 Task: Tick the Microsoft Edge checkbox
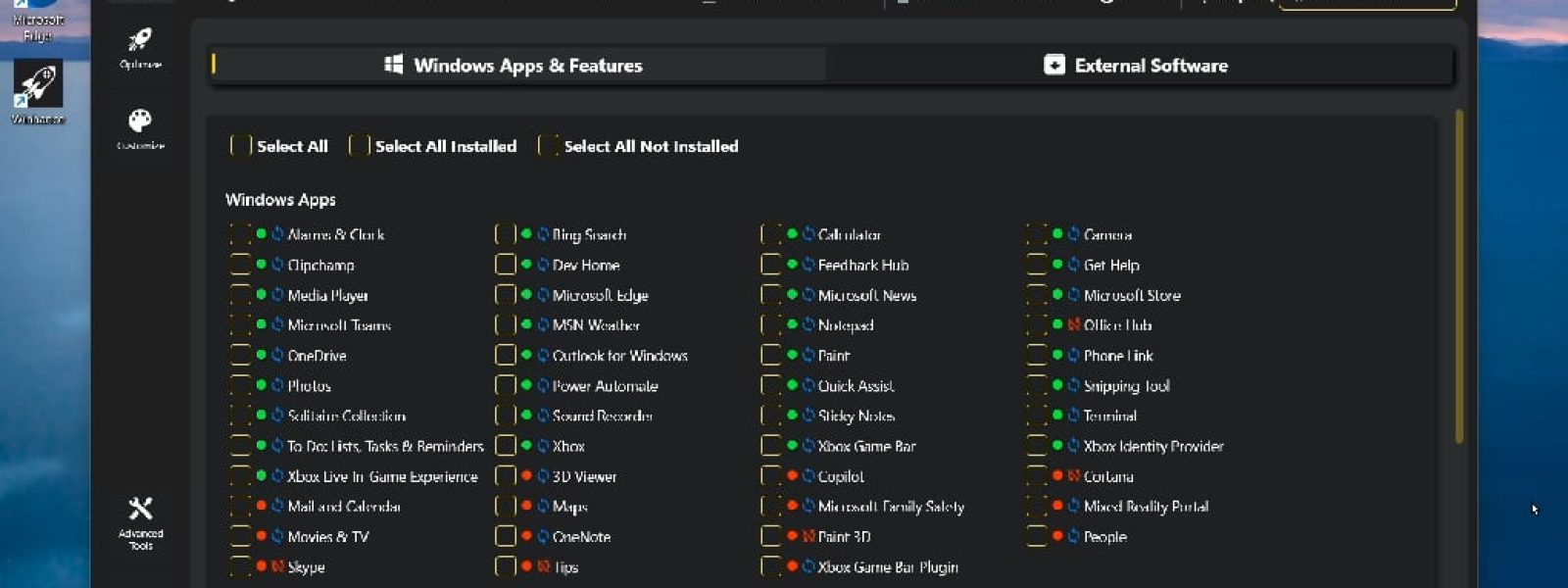(506, 294)
